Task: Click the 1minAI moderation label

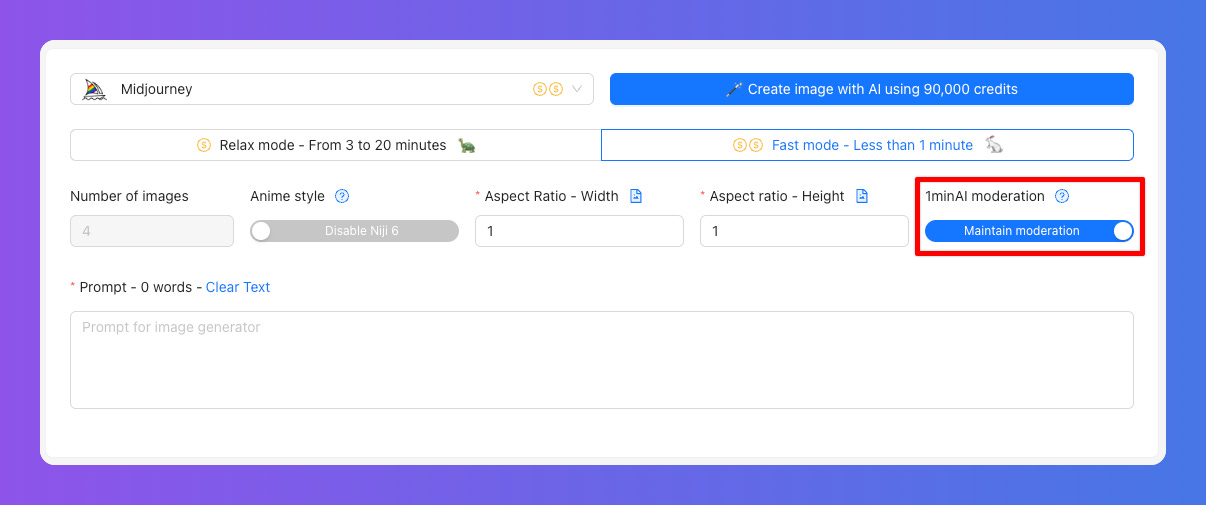Action: pyautogui.click(x=985, y=196)
